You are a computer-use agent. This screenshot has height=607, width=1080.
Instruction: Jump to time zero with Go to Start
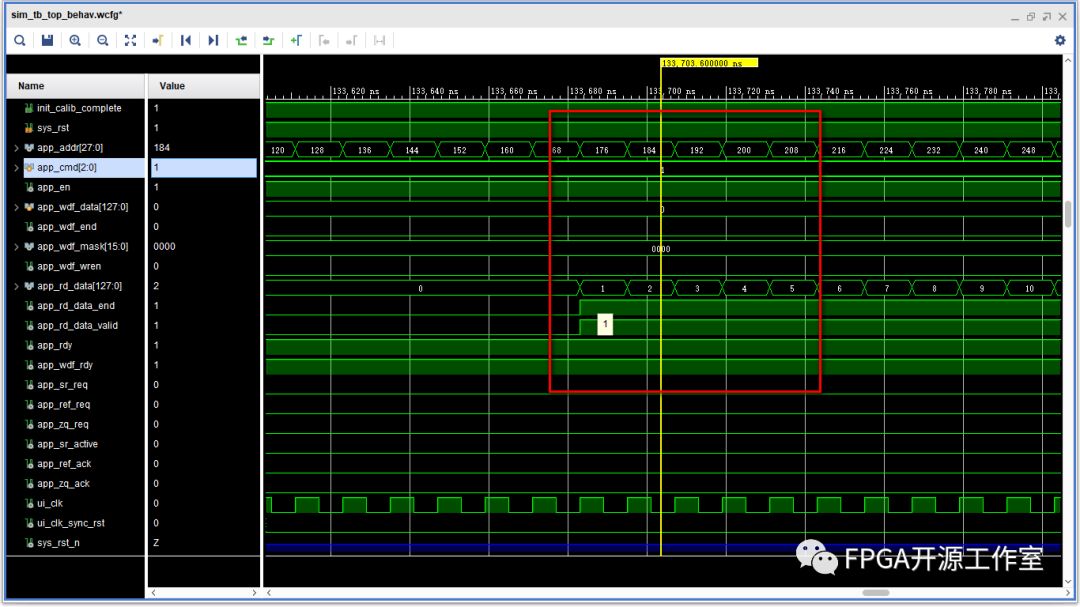pyautogui.click(x=185, y=40)
